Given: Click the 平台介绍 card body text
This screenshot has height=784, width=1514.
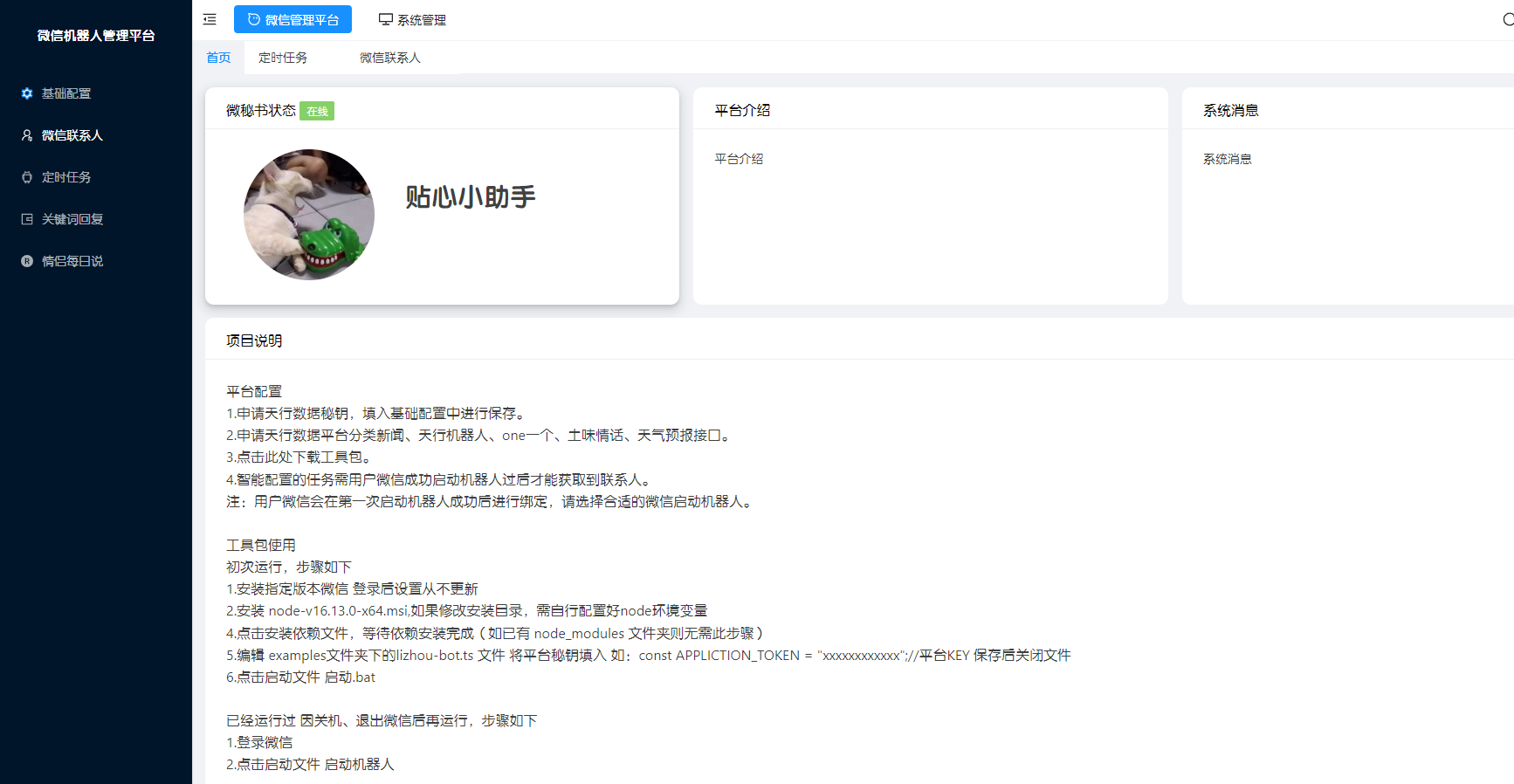Looking at the screenshot, I should tap(739, 159).
